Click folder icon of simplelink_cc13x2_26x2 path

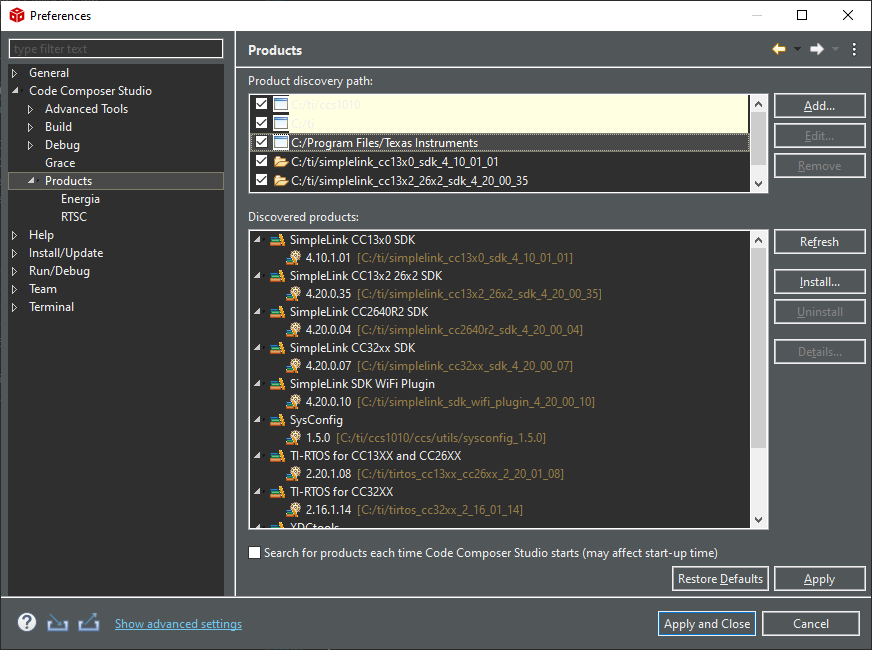click(280, 181)
